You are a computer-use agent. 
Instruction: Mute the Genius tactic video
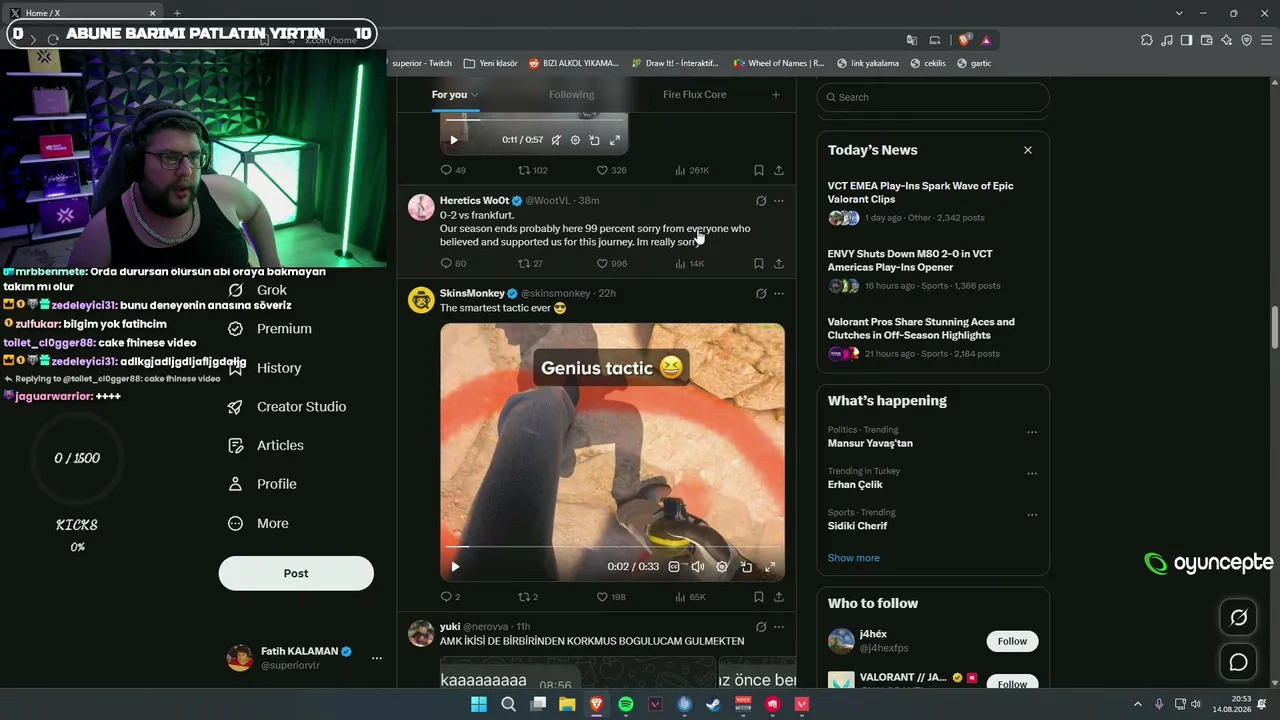pos(698,567)
